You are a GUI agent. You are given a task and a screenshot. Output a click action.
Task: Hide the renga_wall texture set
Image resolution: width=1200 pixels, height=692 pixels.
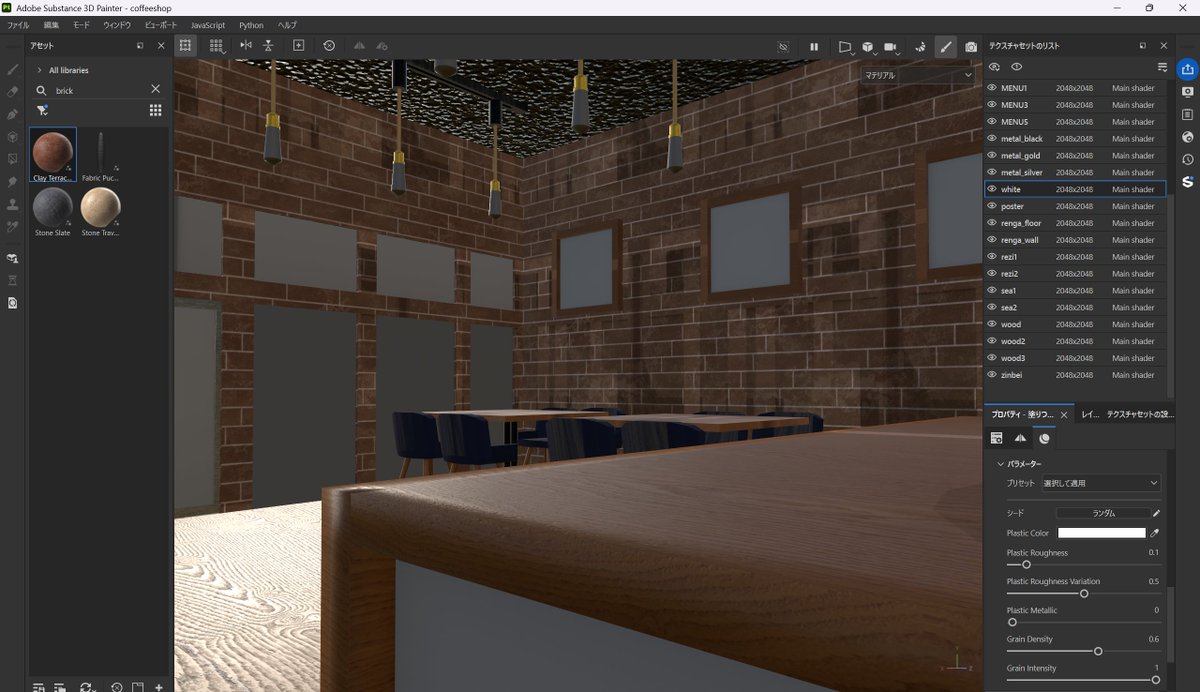[992, 240]
